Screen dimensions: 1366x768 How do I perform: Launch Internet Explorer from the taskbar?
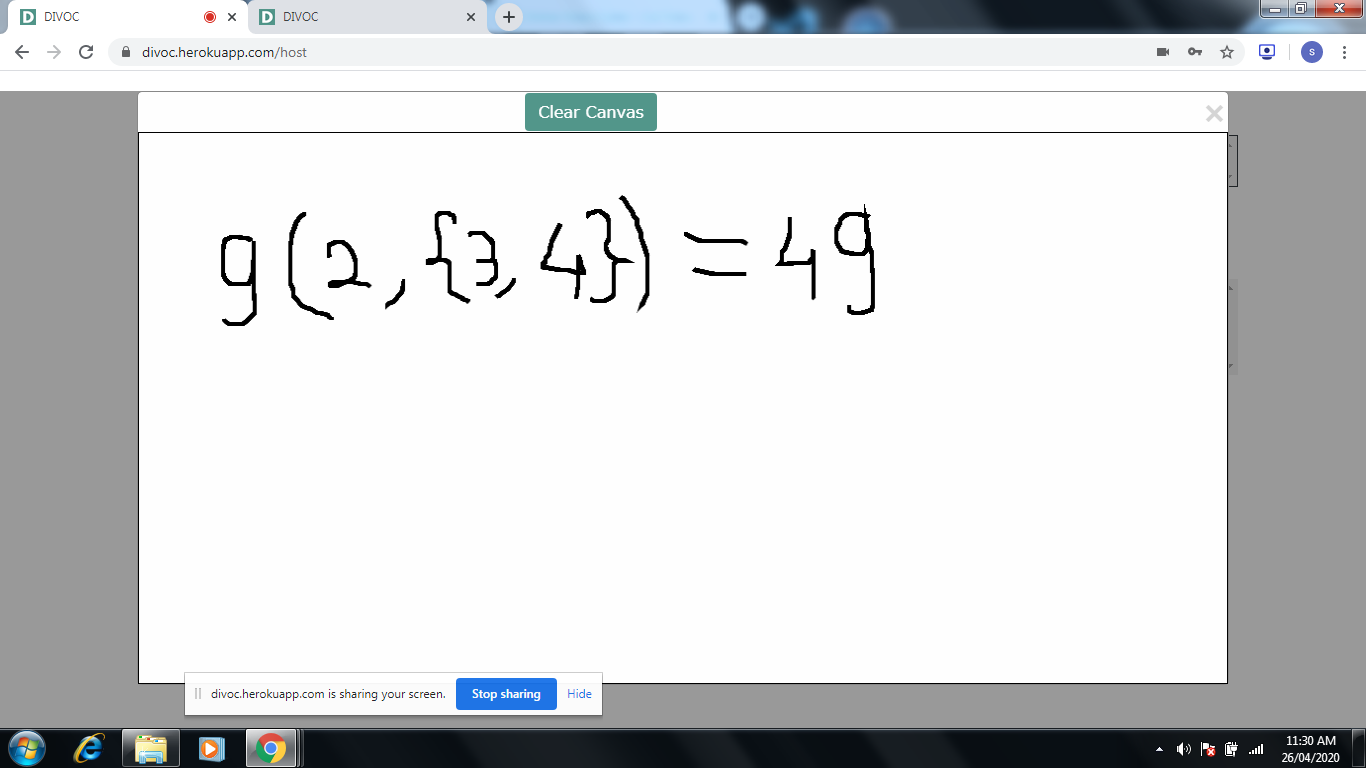pyautogui.click(x=90, y=748)
